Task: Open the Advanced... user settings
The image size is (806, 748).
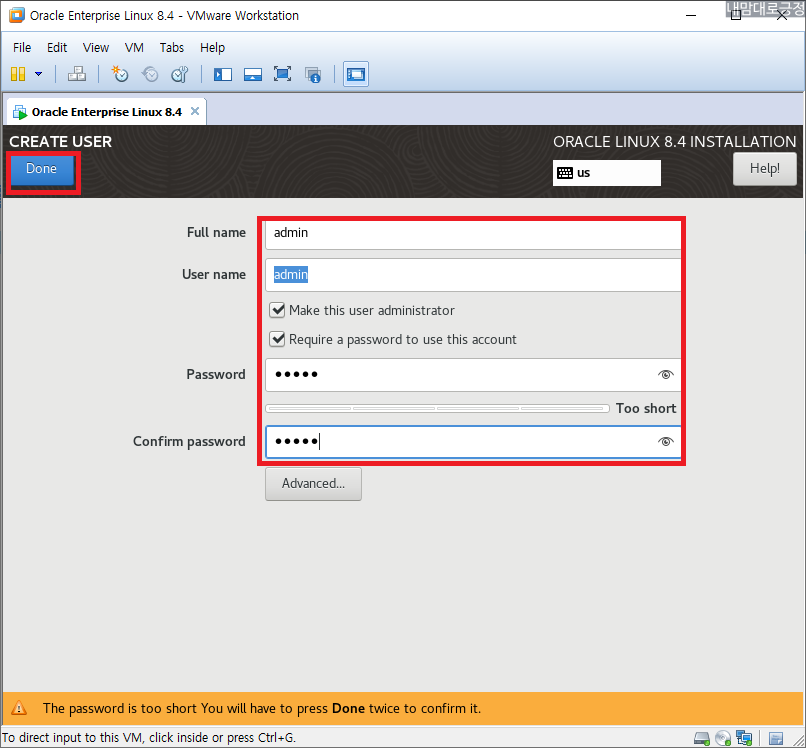Action: coord(313,484)
